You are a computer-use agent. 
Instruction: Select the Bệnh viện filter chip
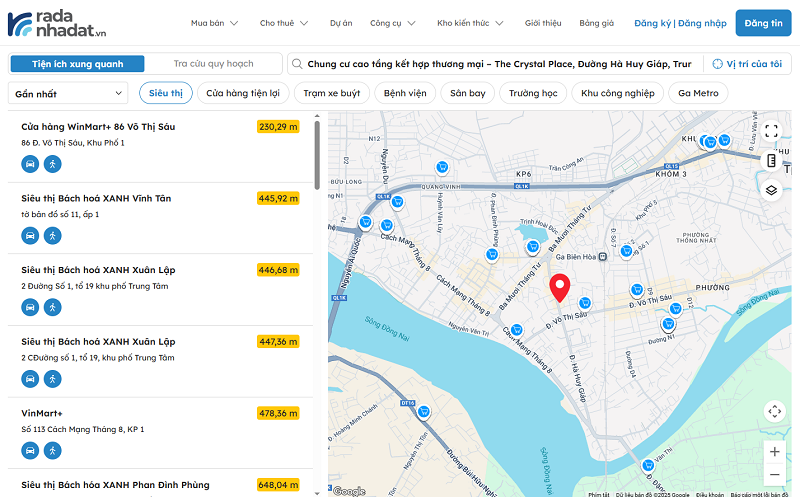406,93
